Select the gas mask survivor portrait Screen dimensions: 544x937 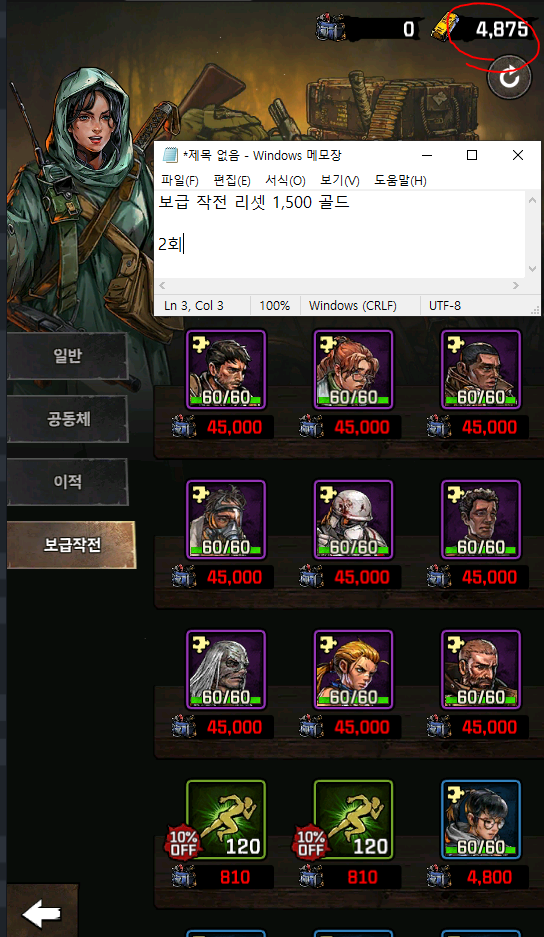(226, 520)
